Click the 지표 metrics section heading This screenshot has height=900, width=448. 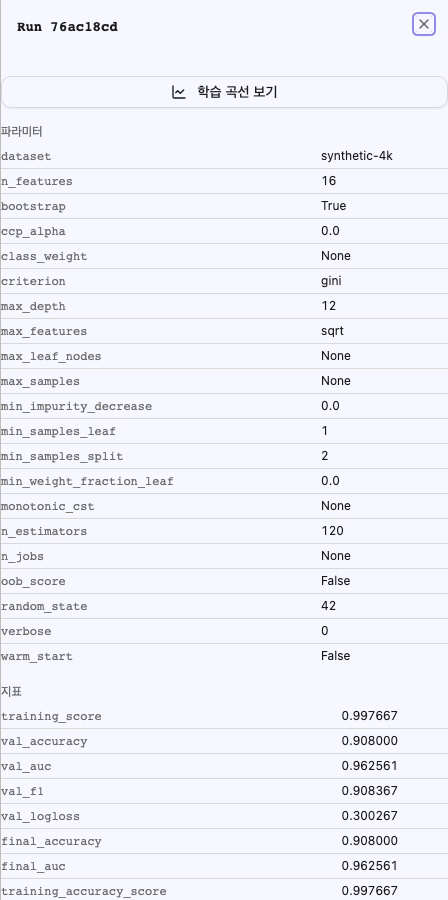[x=11, y=692]
